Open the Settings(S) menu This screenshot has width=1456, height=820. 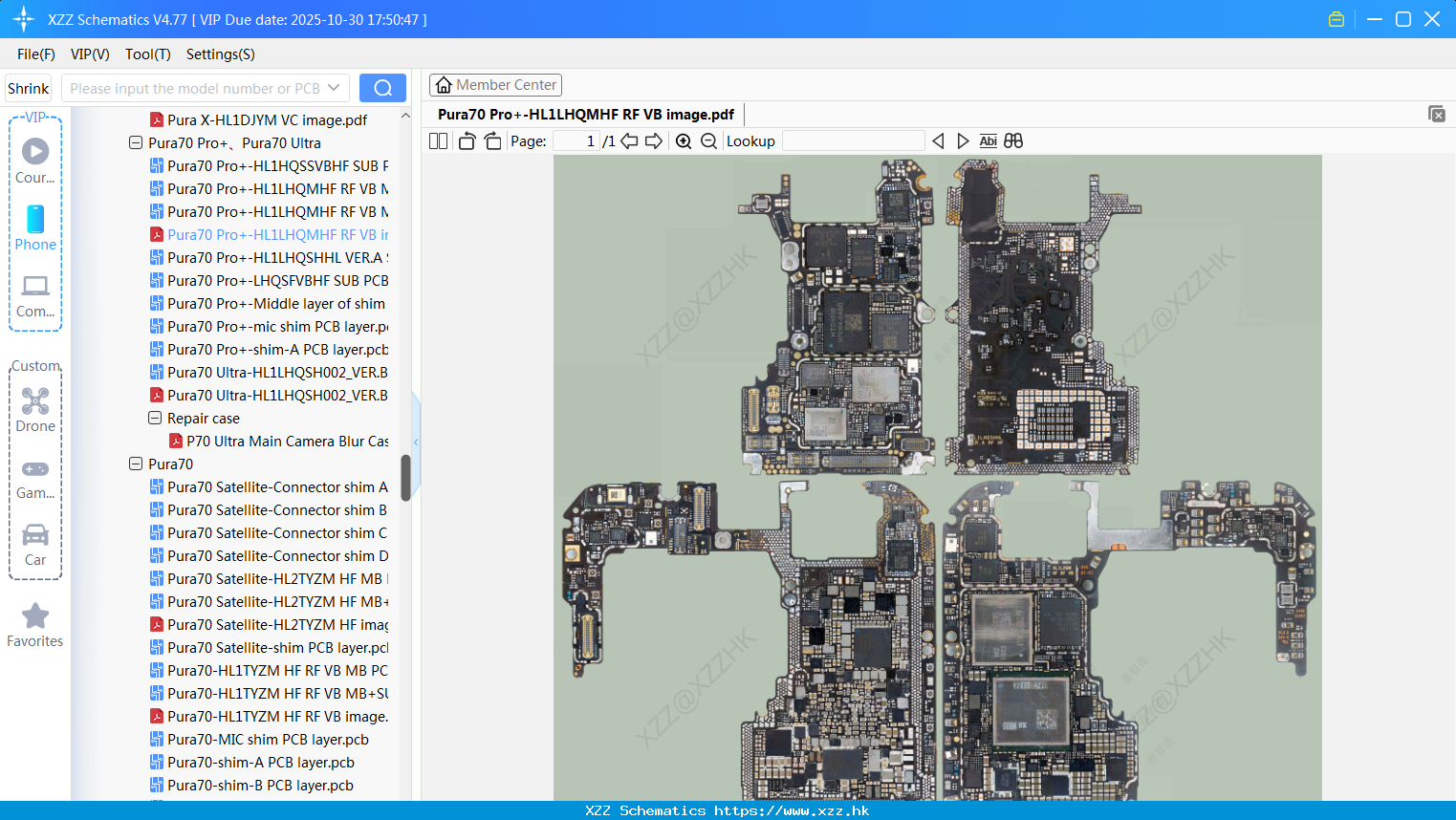point(221,54)
